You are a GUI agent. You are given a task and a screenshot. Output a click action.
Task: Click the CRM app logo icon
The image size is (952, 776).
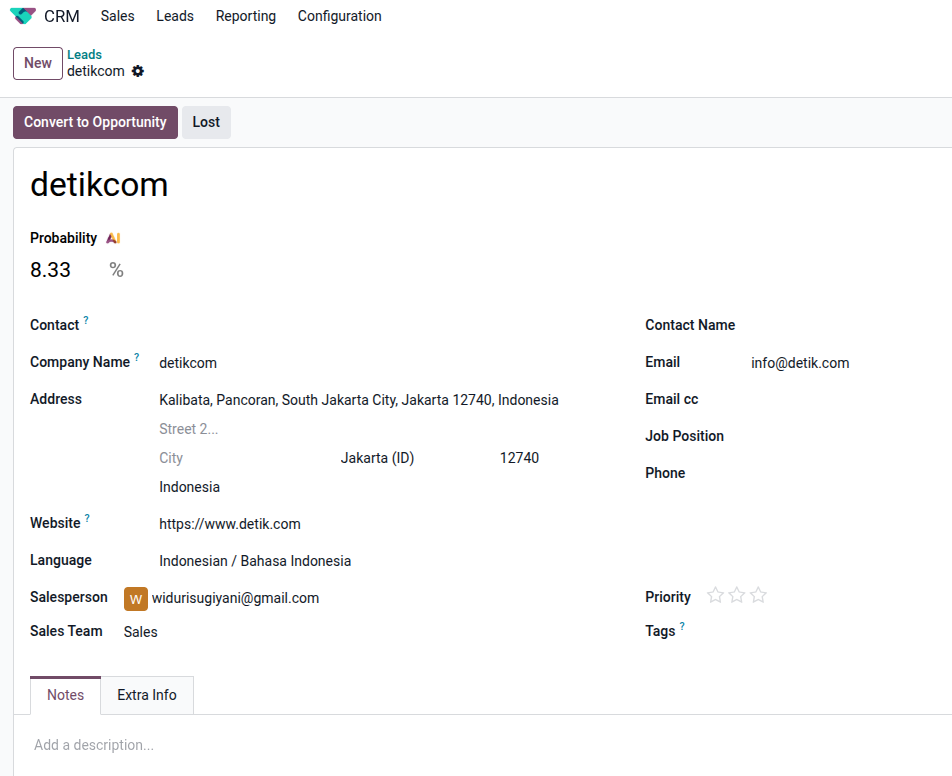click(x=22, y=16)
